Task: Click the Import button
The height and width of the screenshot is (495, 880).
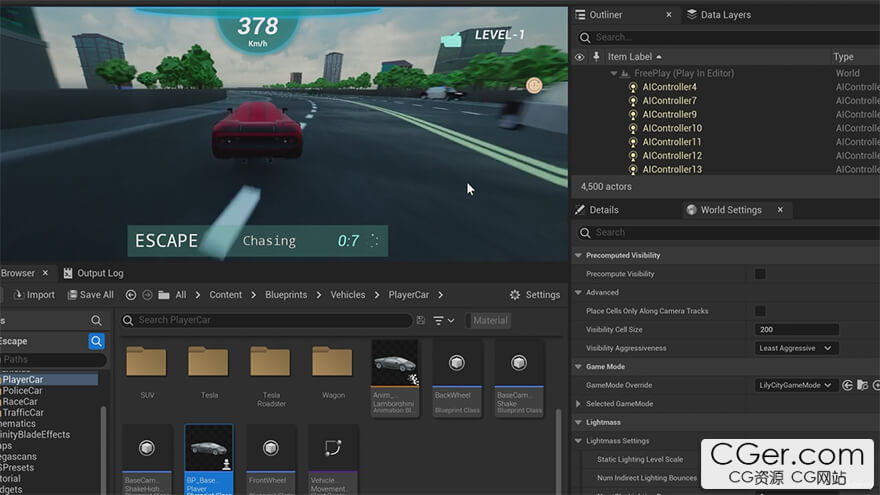Action: 34,295
